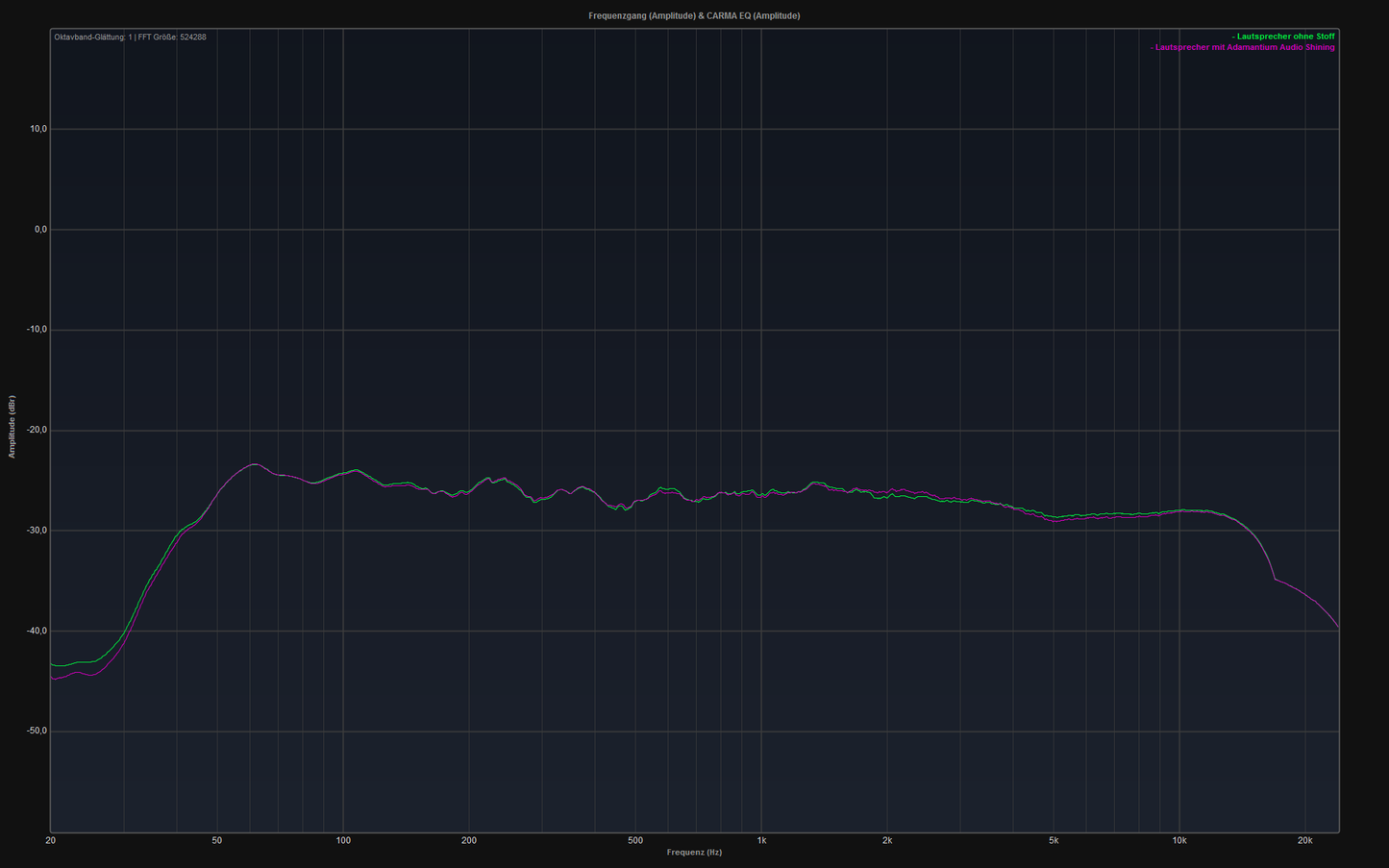
Task: Click the -30,0 amplitude tick label
Action: [37, 531]
